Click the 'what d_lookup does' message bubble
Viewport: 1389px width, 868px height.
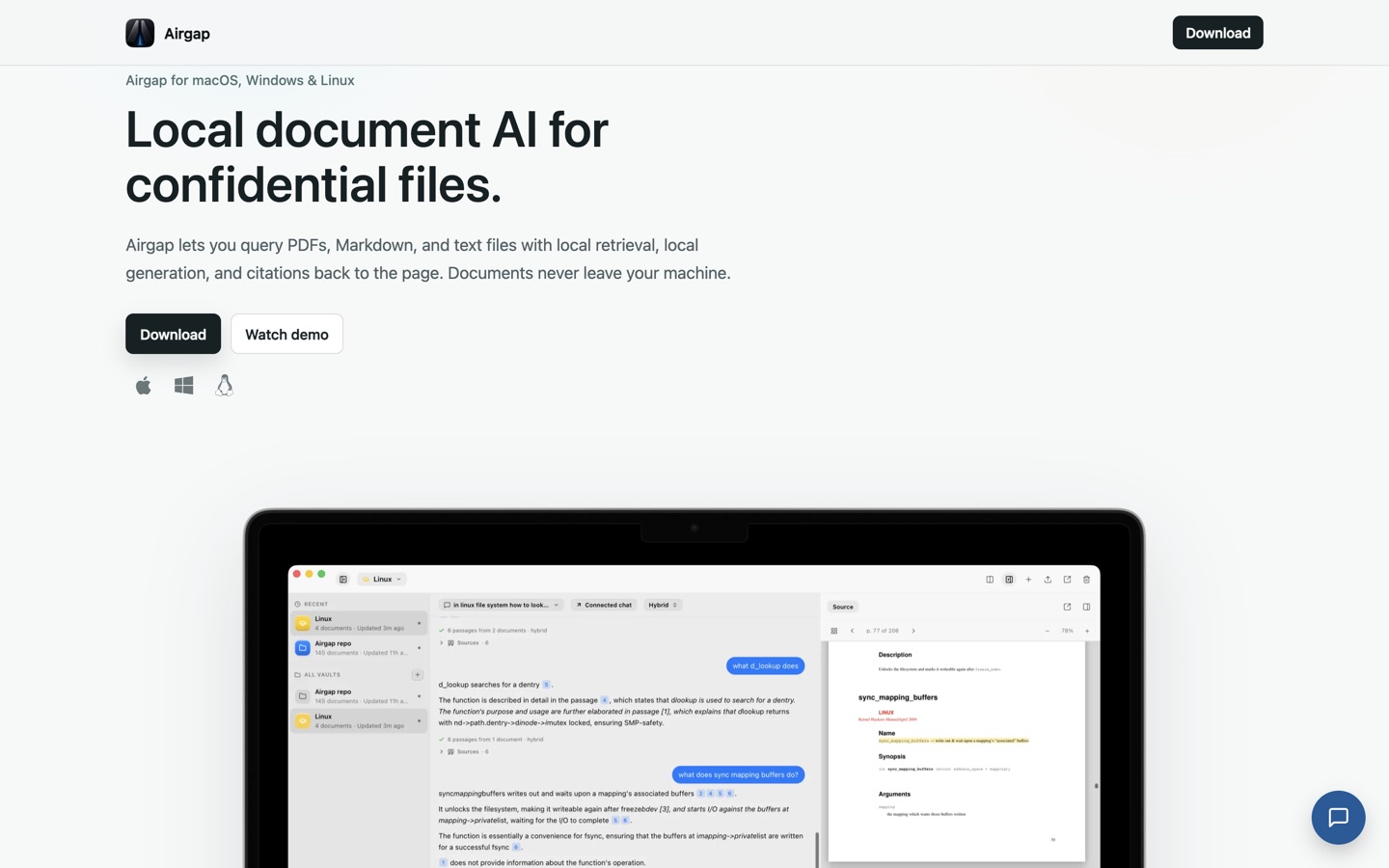click(x=765, y=665)
